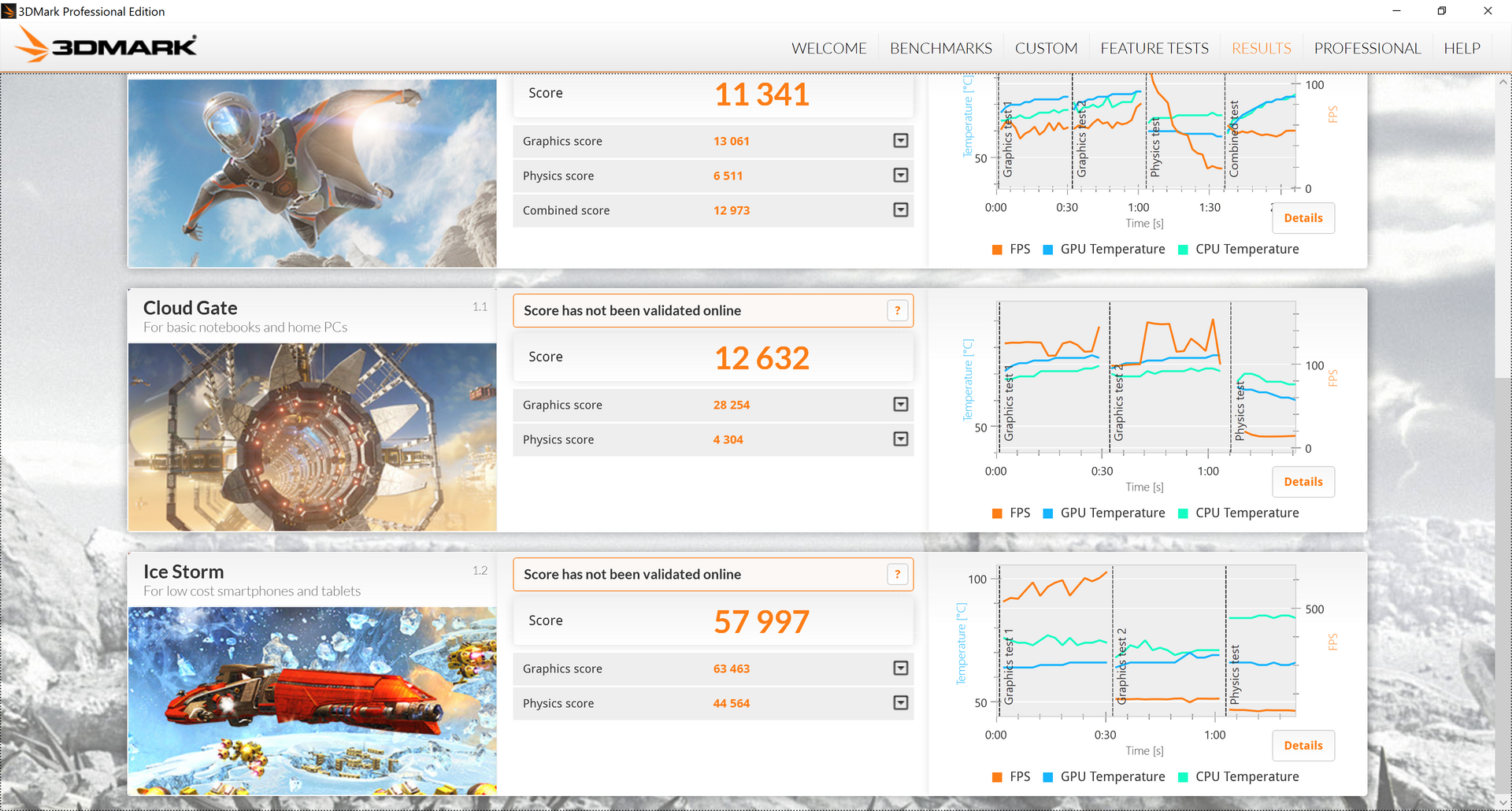Click the GPU Temperature legend label in the Cloud Gate chart

[x=1113, y=513]
